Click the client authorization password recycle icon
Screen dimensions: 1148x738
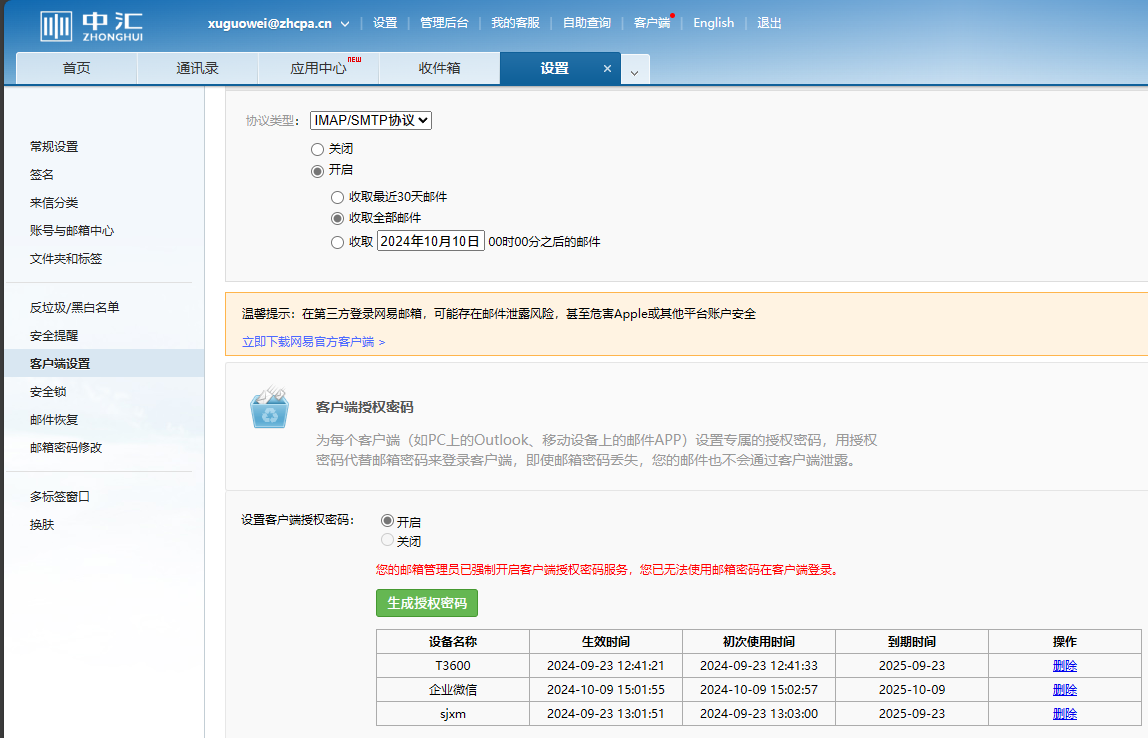click(269, 408)
